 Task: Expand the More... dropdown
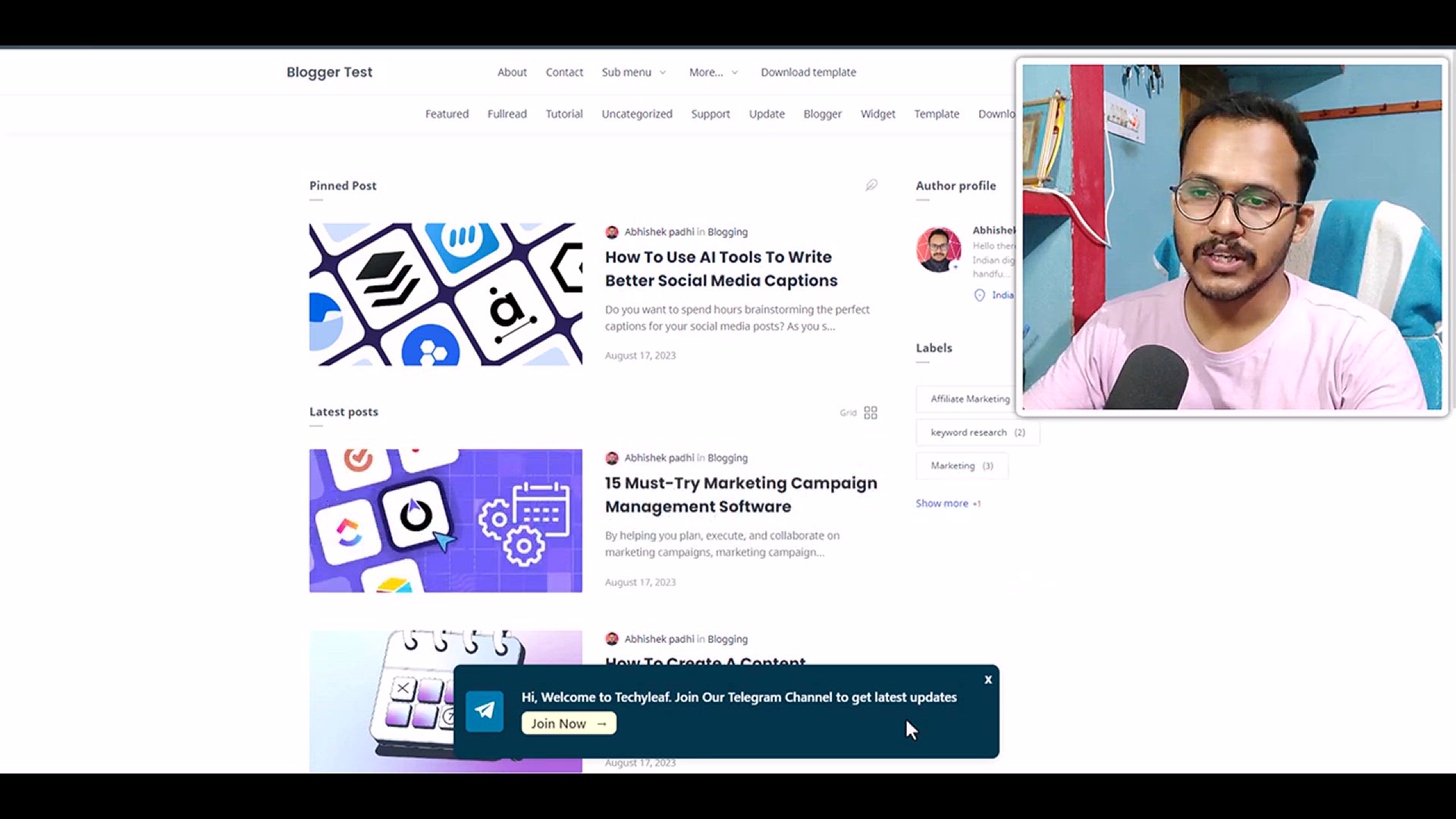pos(713,72)
